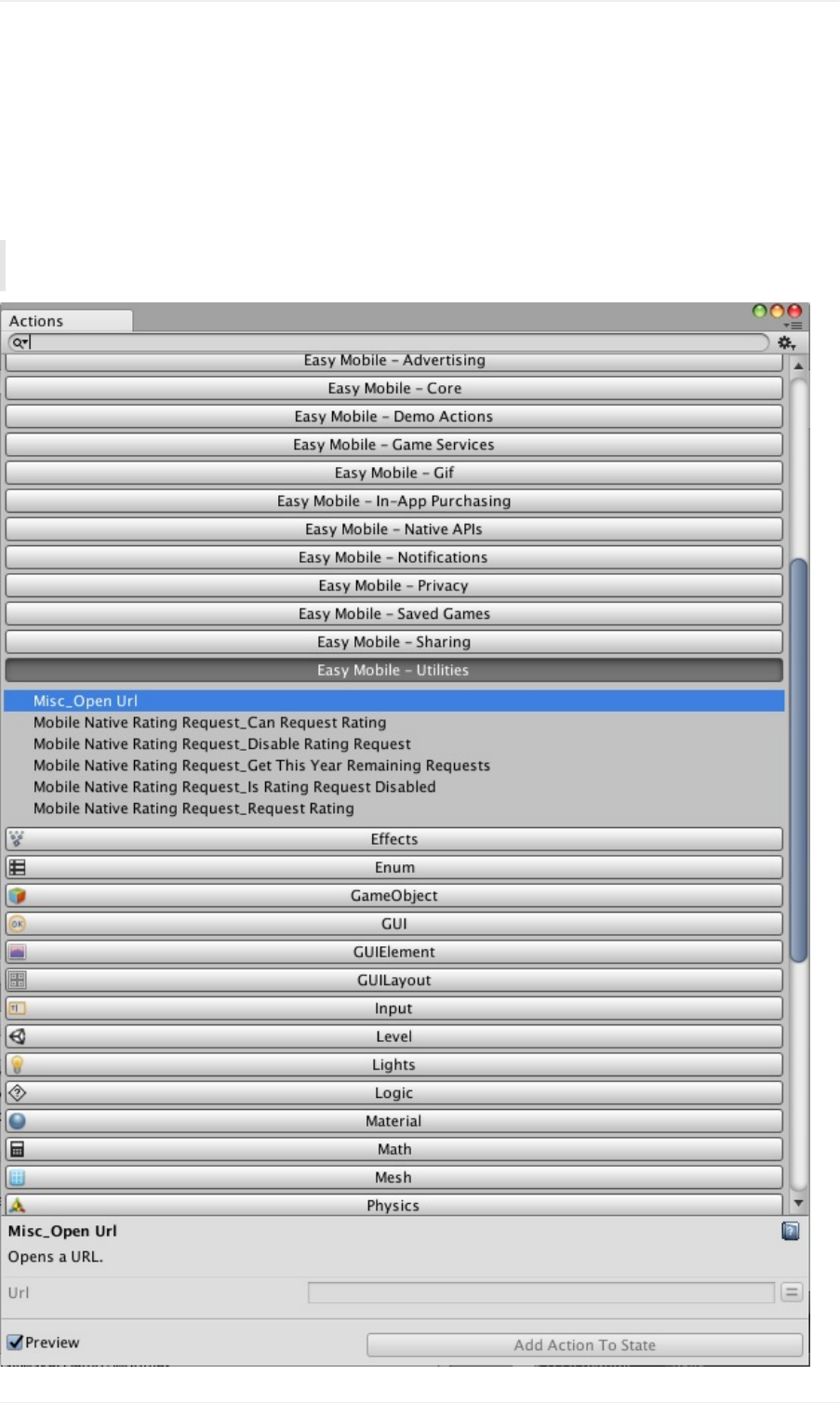Open the help icon for Misc_Open Url

(x=791, y=1231)
